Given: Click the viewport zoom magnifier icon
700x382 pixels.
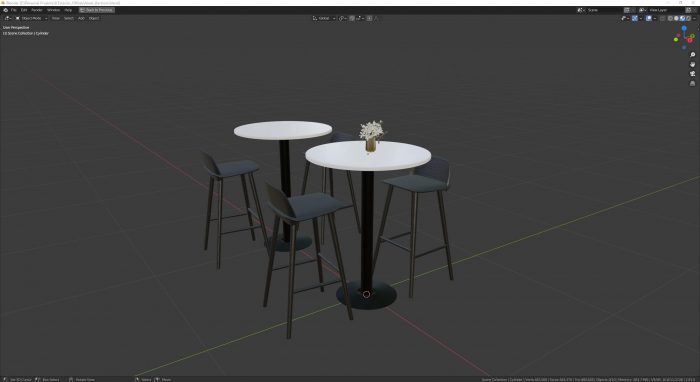Looking at the screenshot, I should 692,55.
